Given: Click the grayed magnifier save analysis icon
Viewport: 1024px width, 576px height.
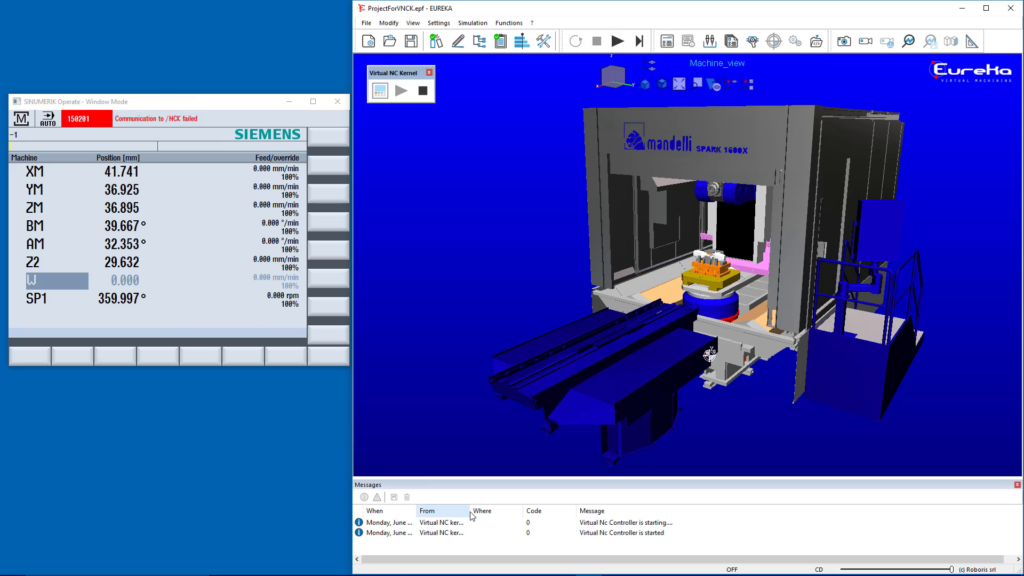Looking at the screenshot, I should tap(930, 41).
